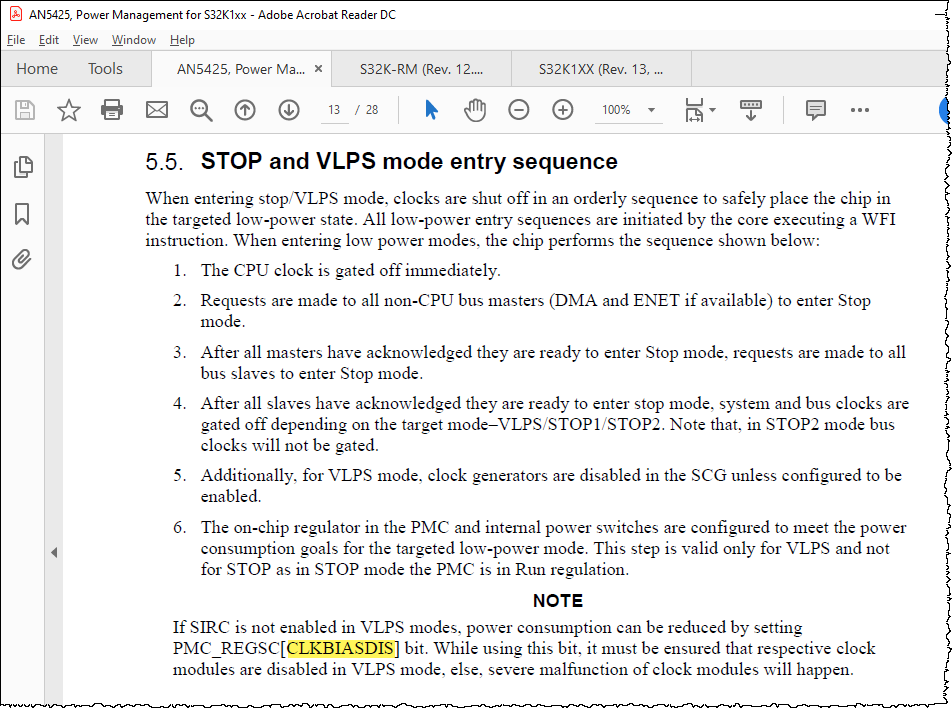Expand navigation pane with the left triangle
The height and width of the screenshot is (710, 952).
coord(54,553)
